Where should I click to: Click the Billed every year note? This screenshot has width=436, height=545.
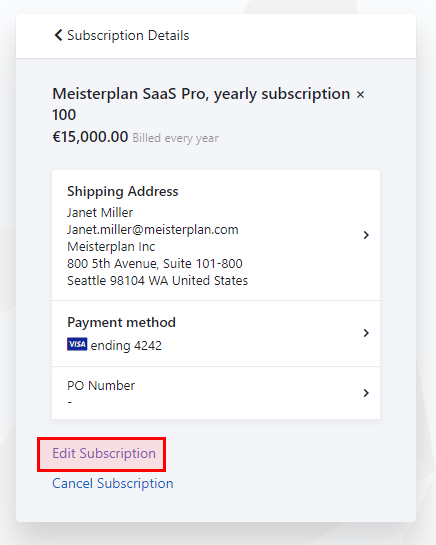pyautogui.click(x=176, y=138)
